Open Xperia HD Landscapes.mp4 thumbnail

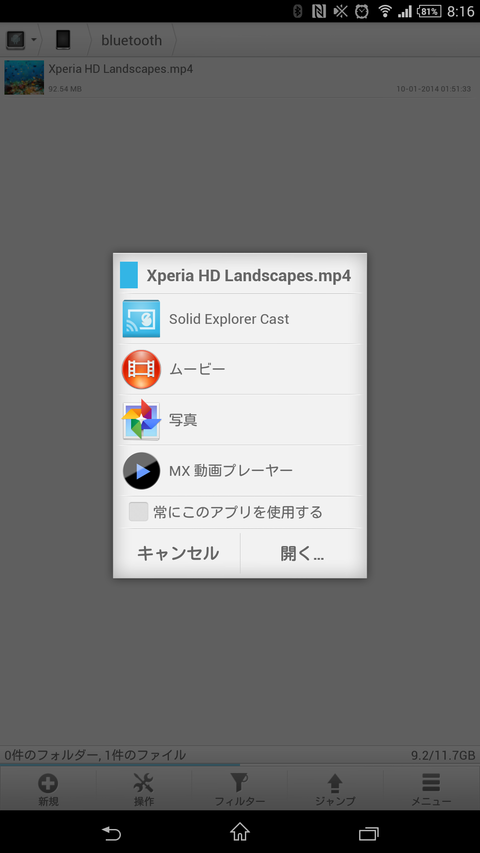[24, 77]
